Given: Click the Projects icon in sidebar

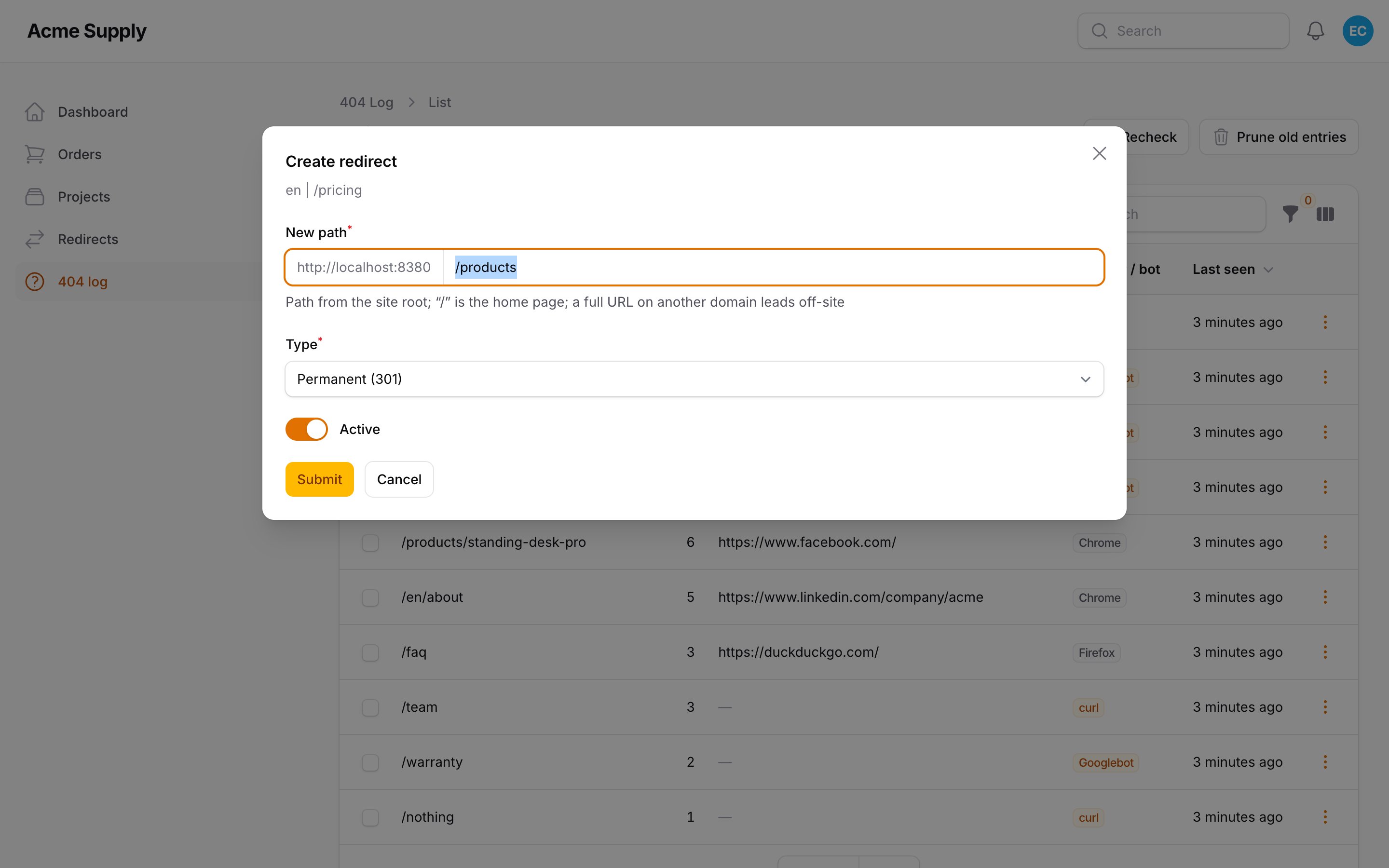Looking at the screenshot, I should click(35, 197).
